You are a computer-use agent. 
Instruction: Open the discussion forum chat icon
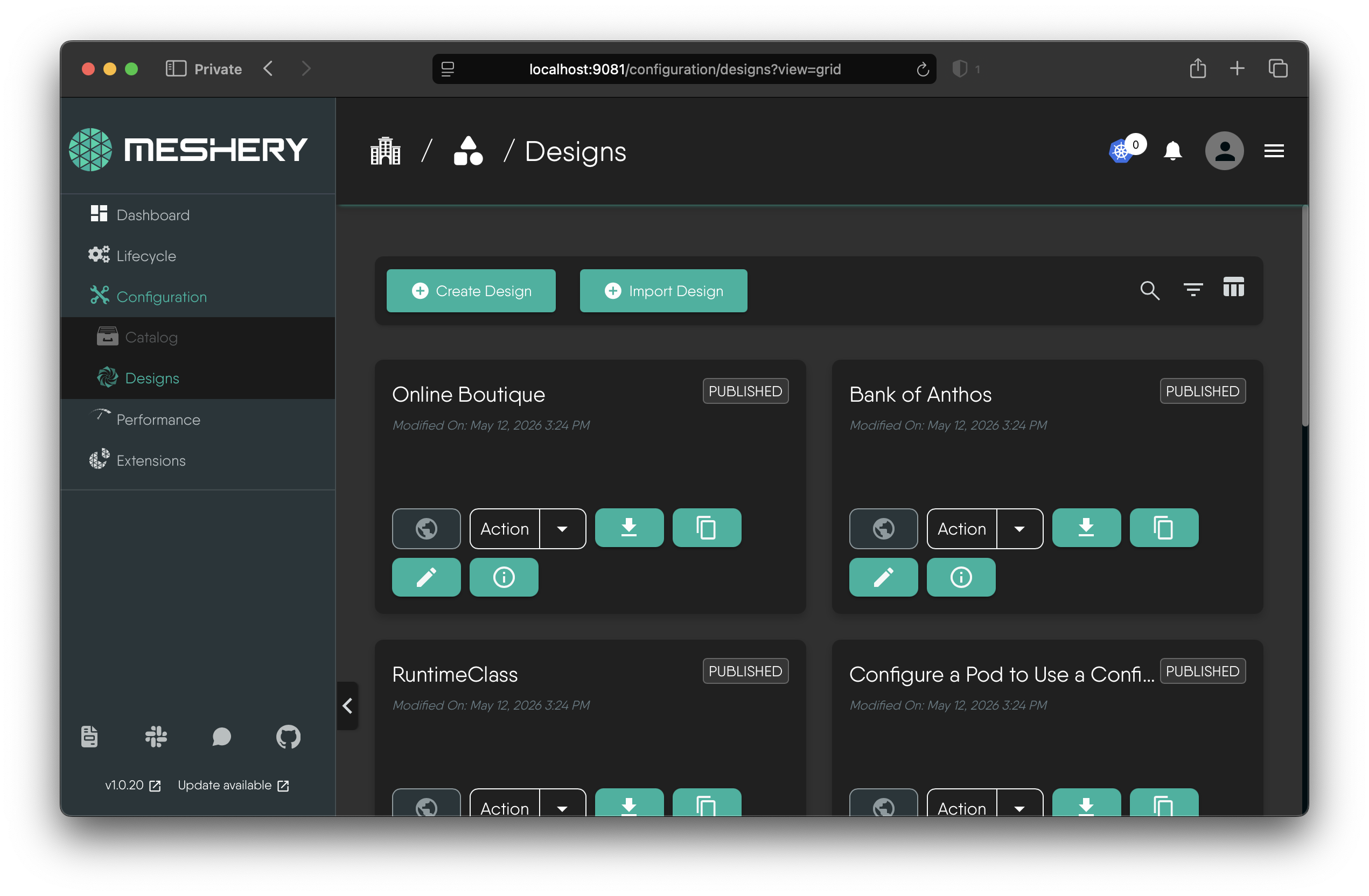(221, 737)
